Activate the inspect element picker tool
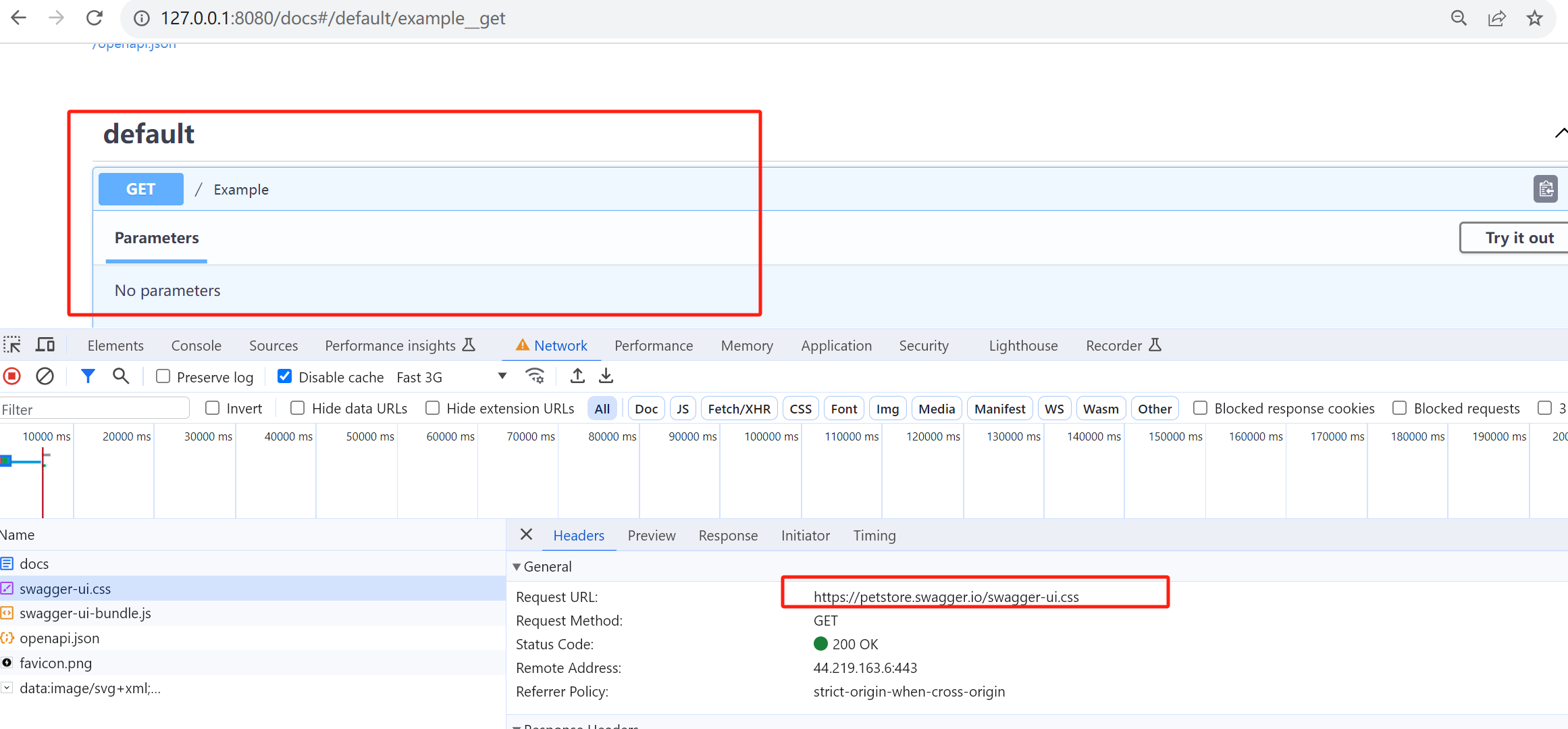This screenshot has width=1568, height=729. 12,345
